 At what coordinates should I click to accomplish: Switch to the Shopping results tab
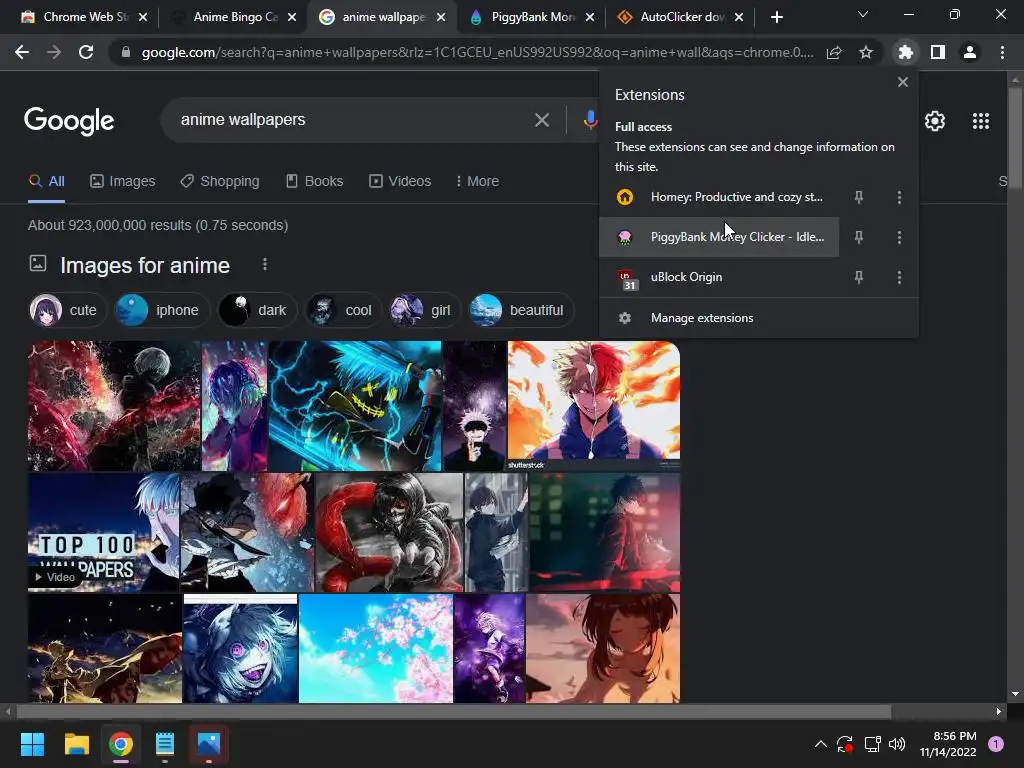pyautogui.click(x=220, y=182)
